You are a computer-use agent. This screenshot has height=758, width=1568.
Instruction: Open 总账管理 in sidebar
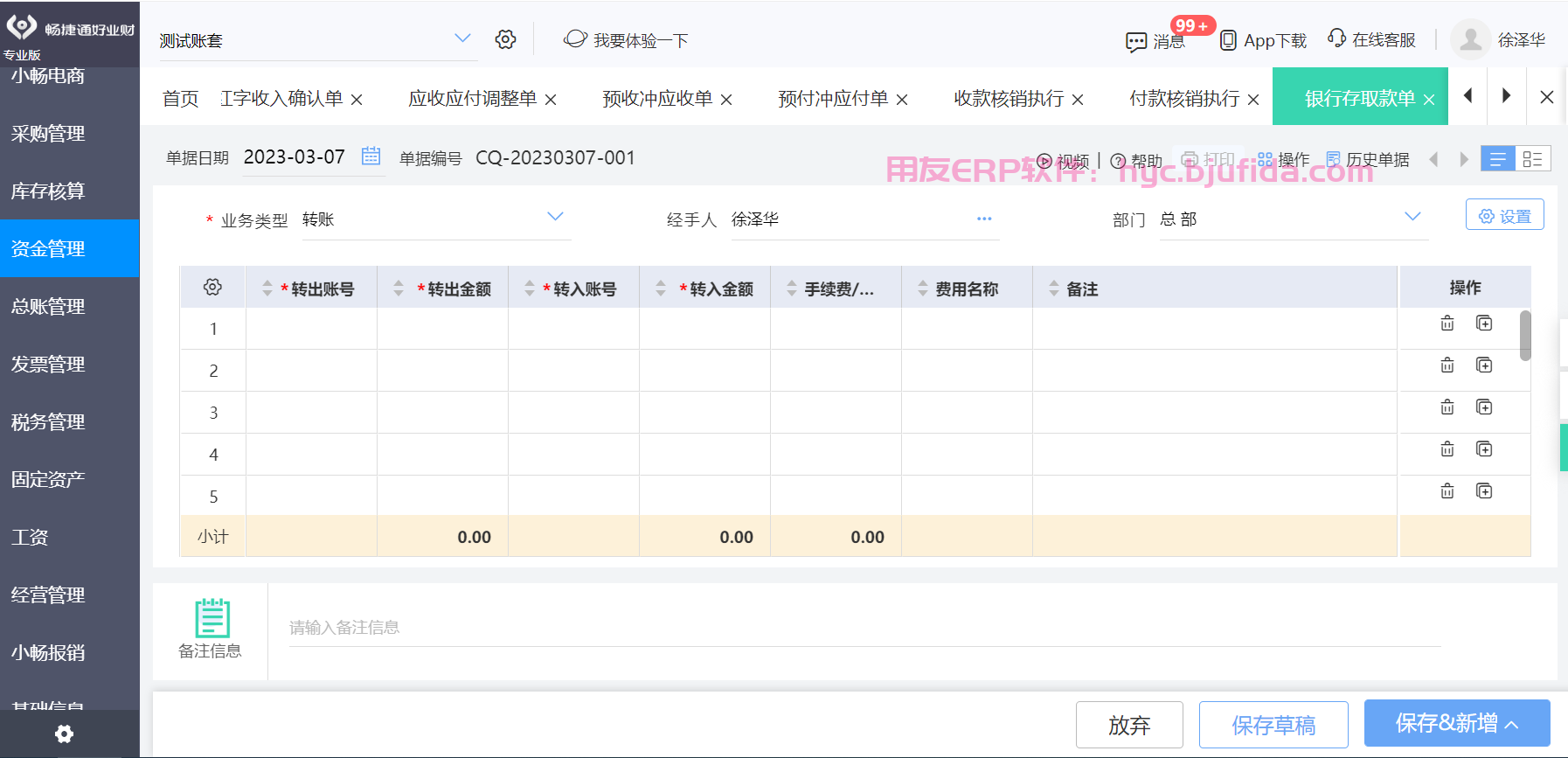coord(48,306)
